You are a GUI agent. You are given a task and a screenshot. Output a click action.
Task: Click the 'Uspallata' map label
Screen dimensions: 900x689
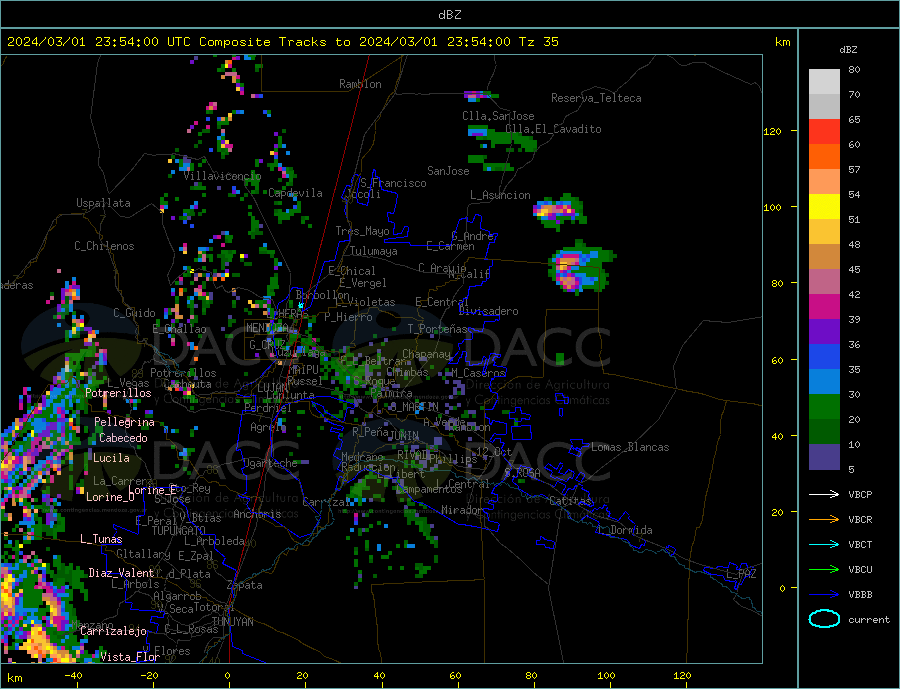(103, 203)
